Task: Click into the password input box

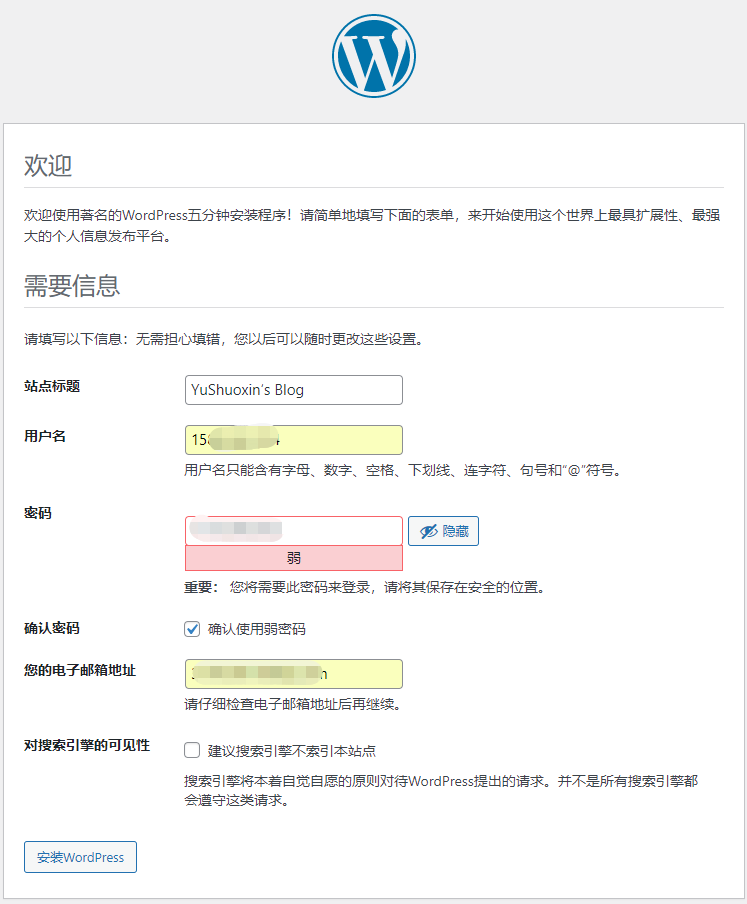Action: click(293, 531)
